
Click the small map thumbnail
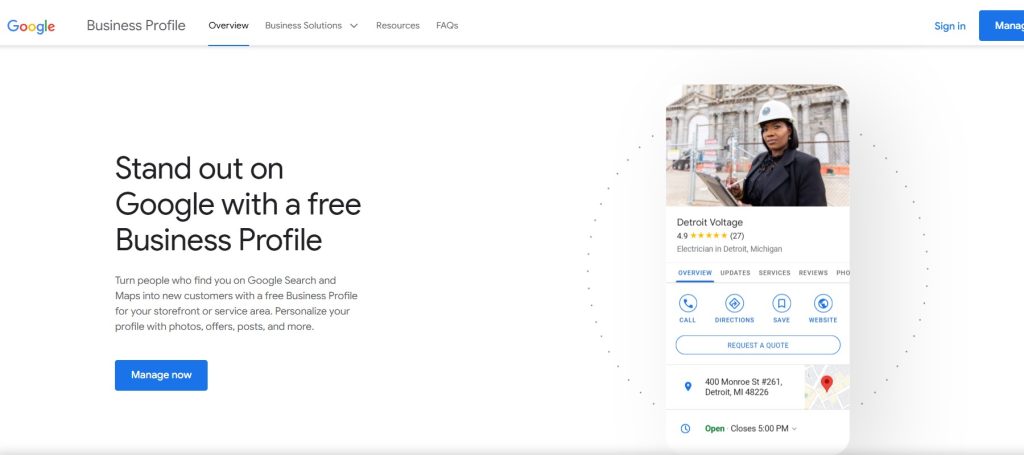click(827, 387)
